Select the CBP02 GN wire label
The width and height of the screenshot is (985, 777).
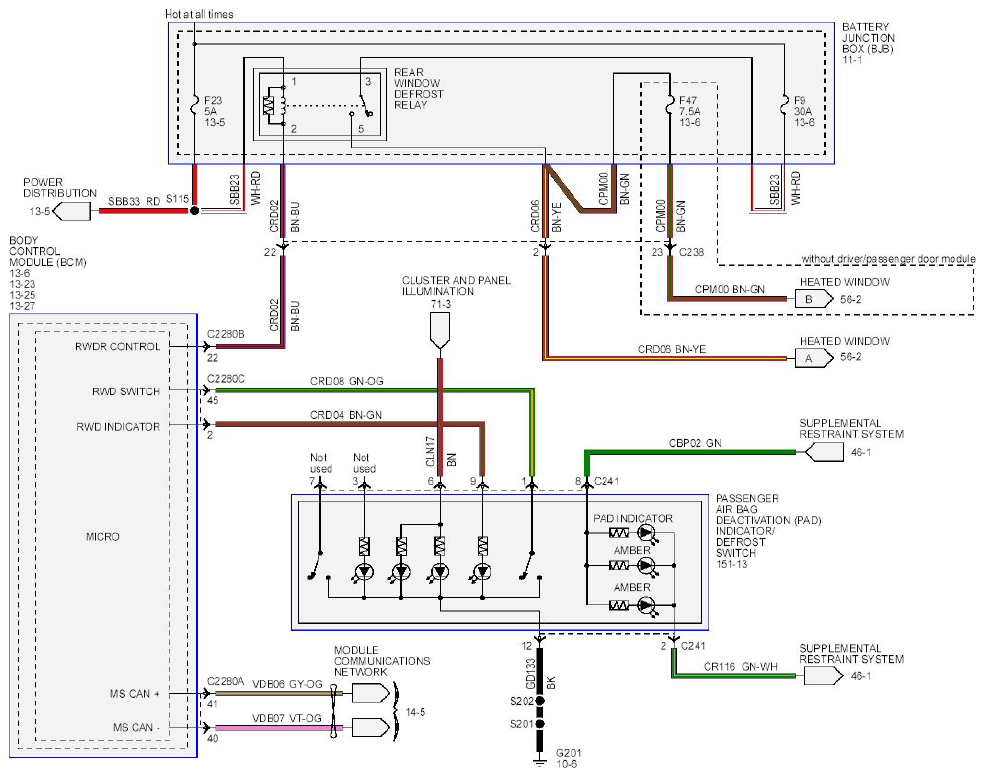coord(695,443)
